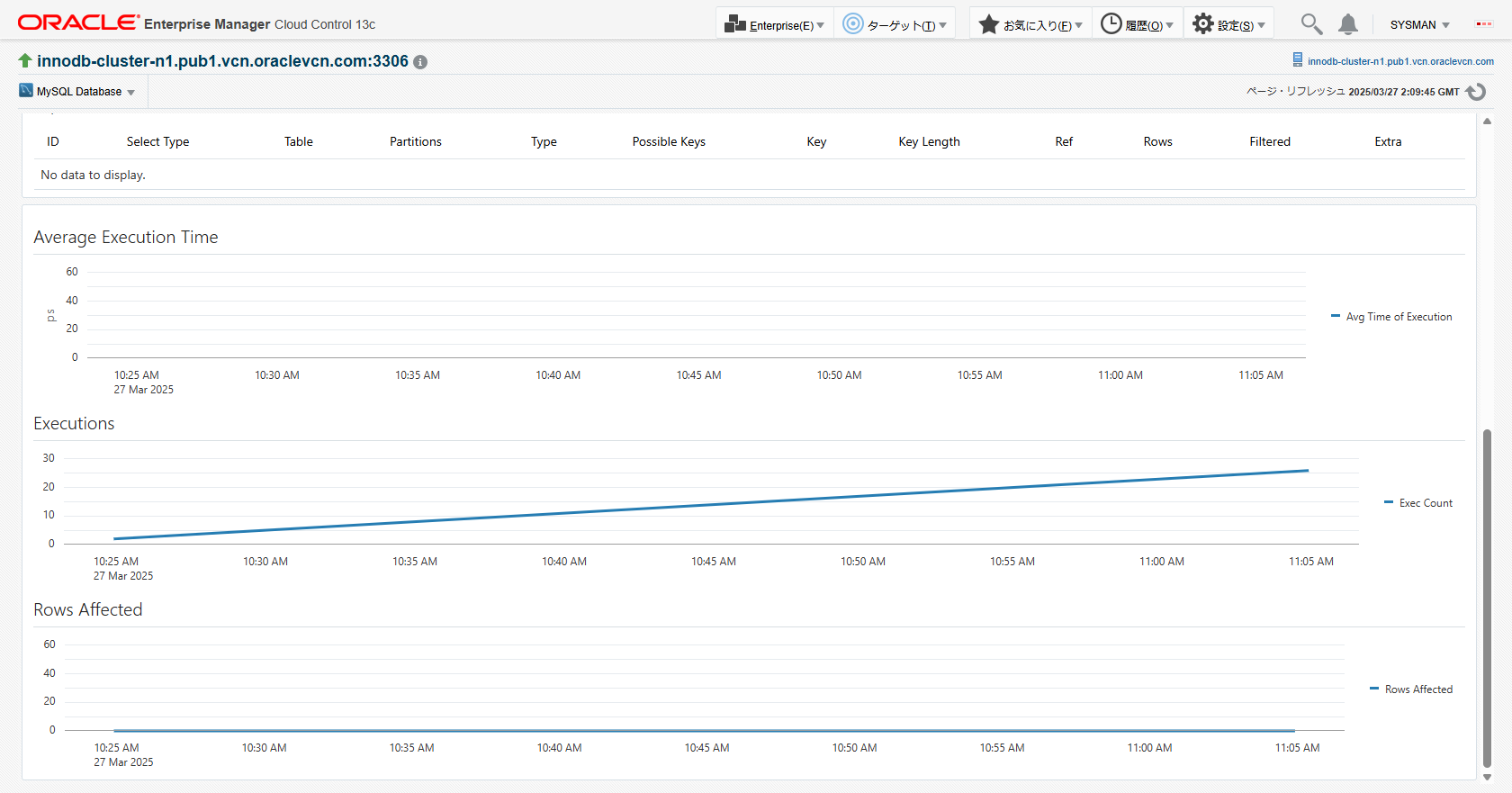Click the Rows Affected section heading
1512x793 pixels.
pyautogui.click(x=88, y=609)
